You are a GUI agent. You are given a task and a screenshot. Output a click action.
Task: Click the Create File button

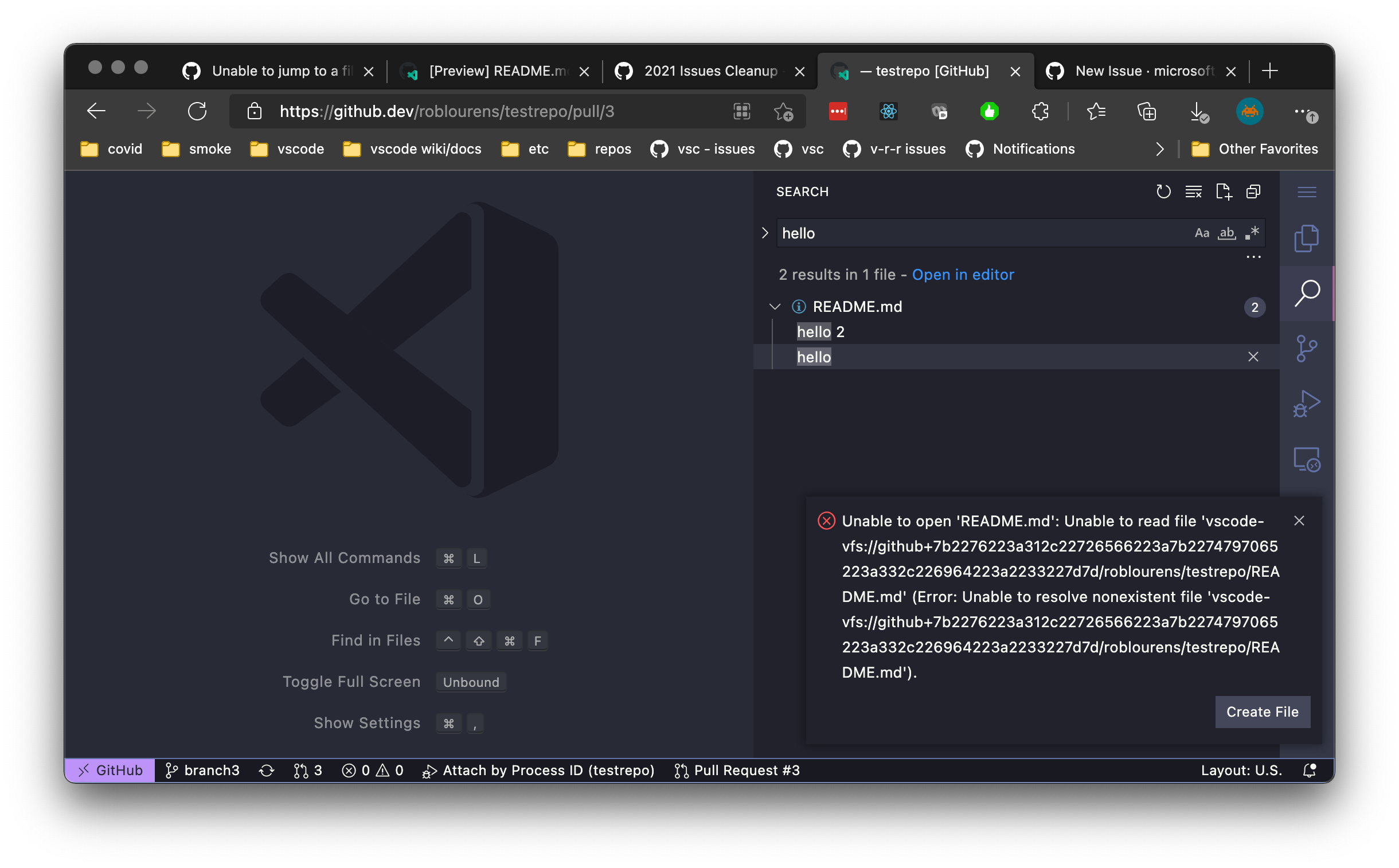1261,711
